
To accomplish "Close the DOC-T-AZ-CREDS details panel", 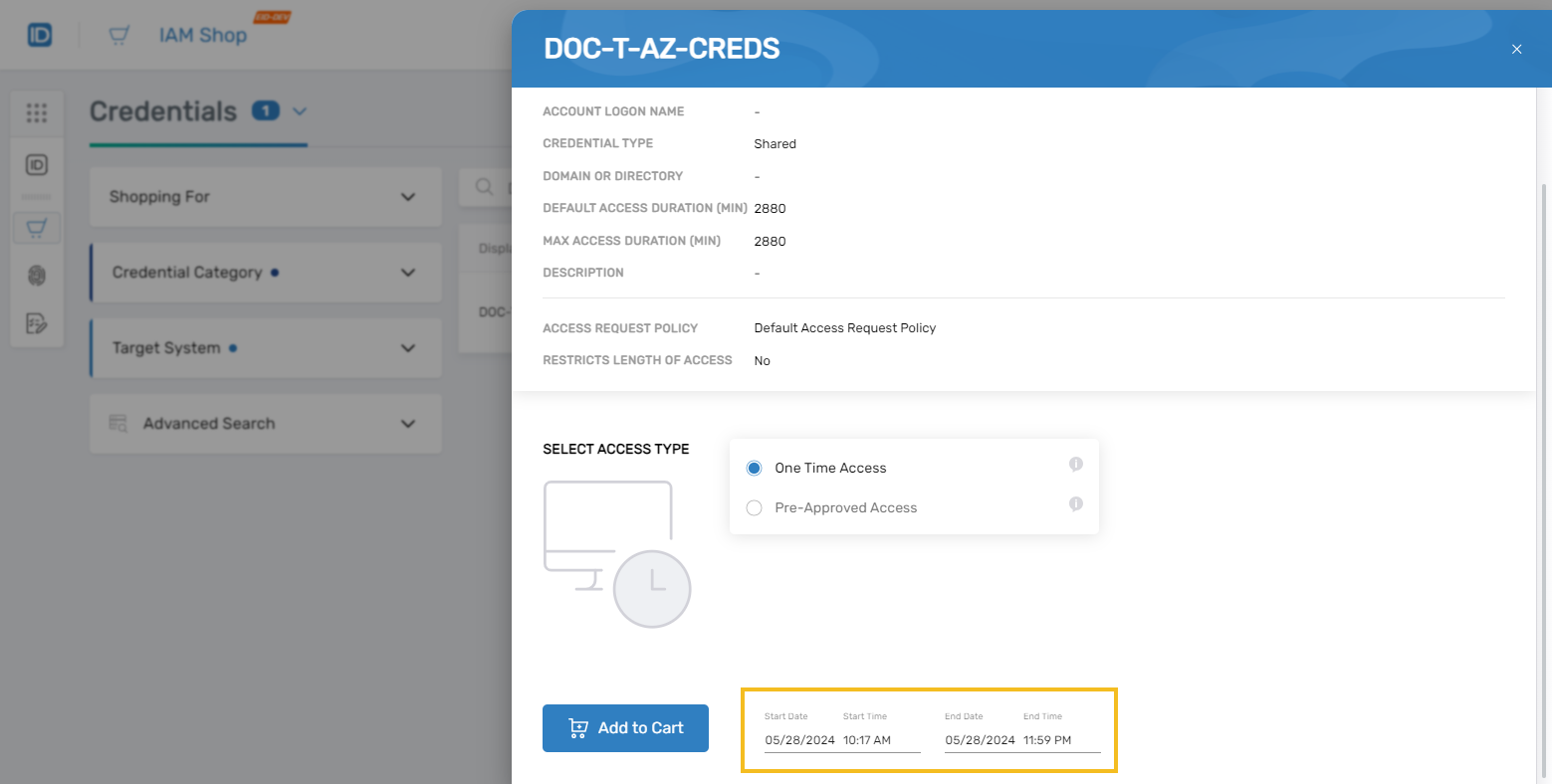I will [1516, 49].
